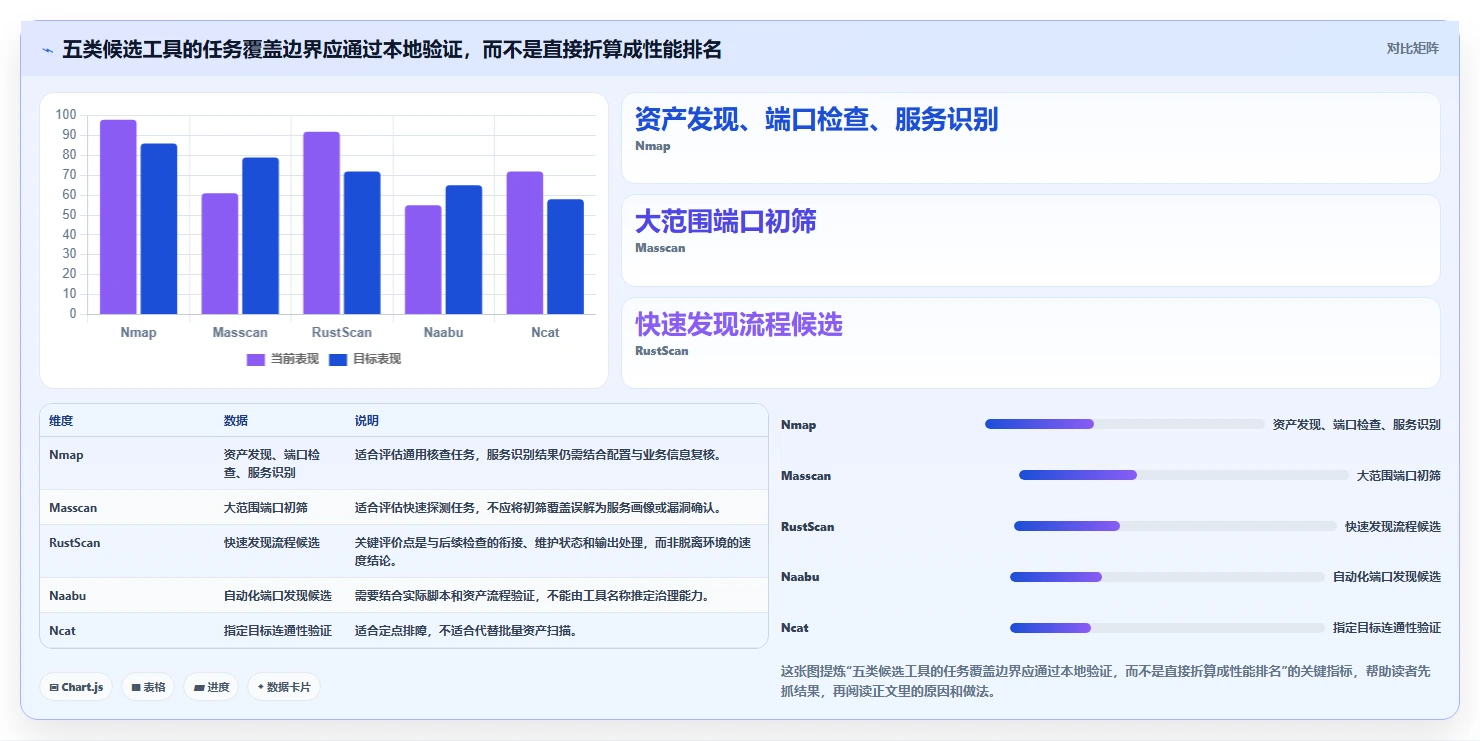This screenshot has width=1480, height=741.
Task: Click the 大范围端口初筛 text beside Masscan progress
Action: (x=1399, y=476)
